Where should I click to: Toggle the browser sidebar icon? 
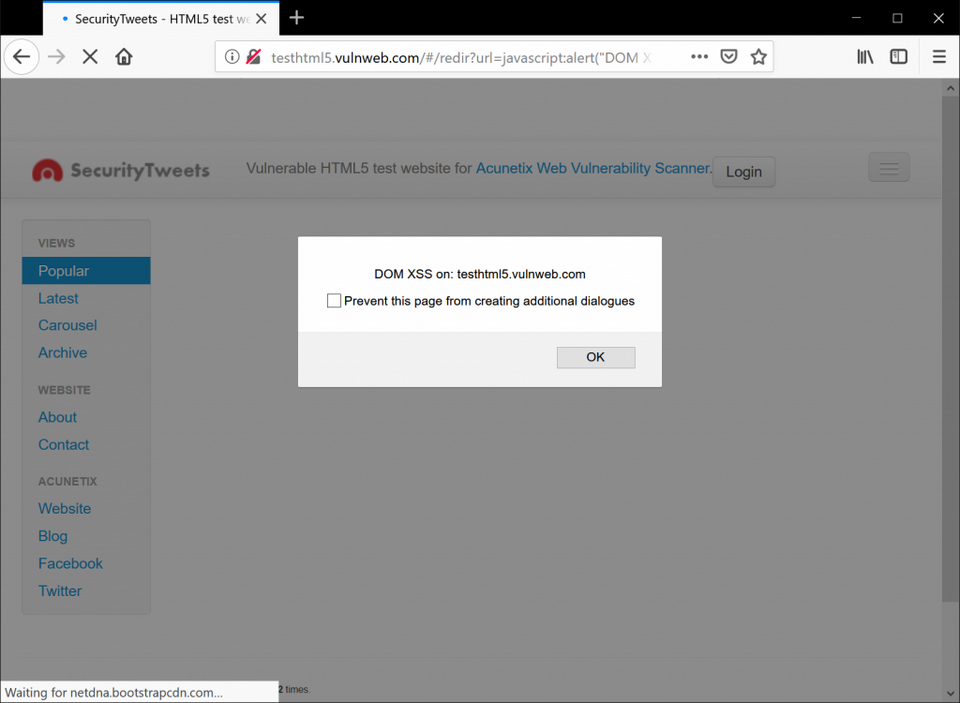click(x=898, y=56)
